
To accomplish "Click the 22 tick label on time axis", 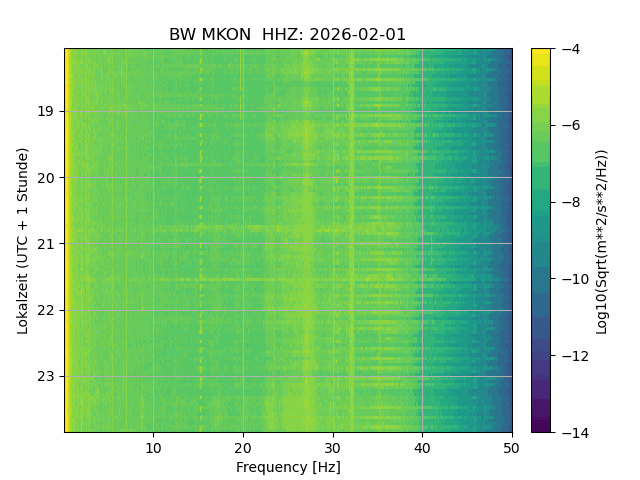I will coord(45,311).
